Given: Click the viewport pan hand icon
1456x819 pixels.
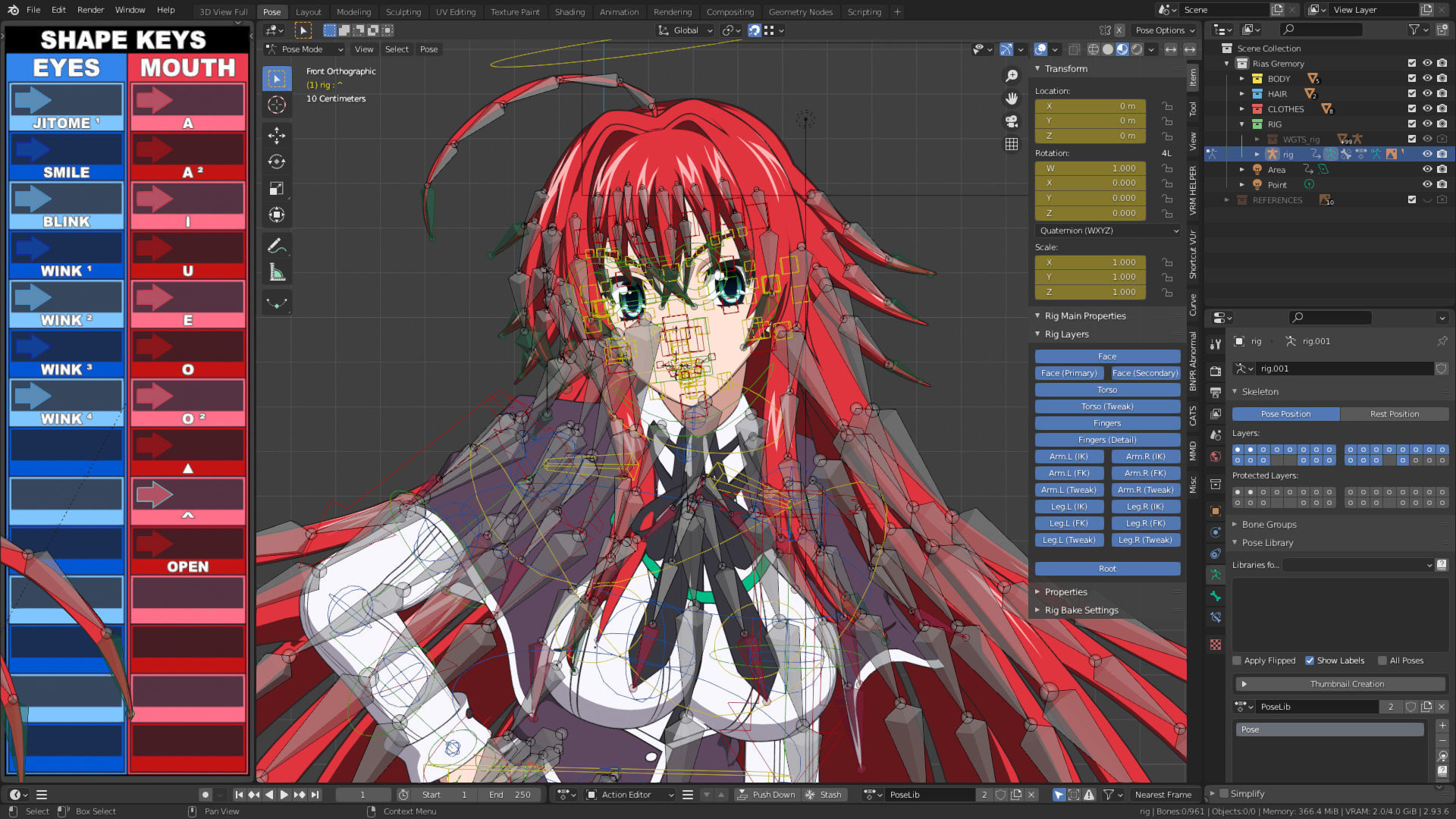Looking at the screenshot, I should [1012, 99].
